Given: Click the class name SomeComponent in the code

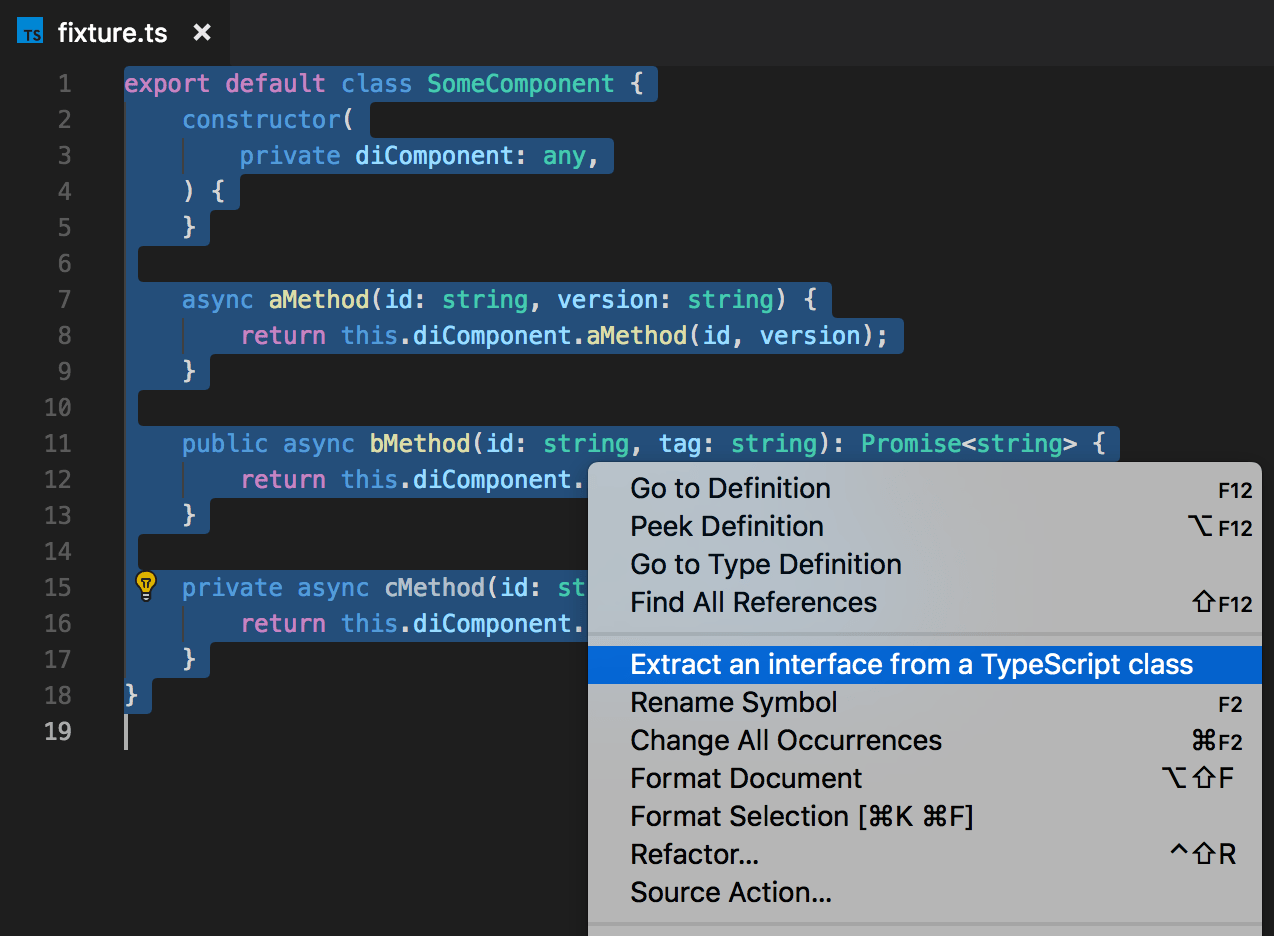Looking at the screenshot, I should tap(520, 84).
